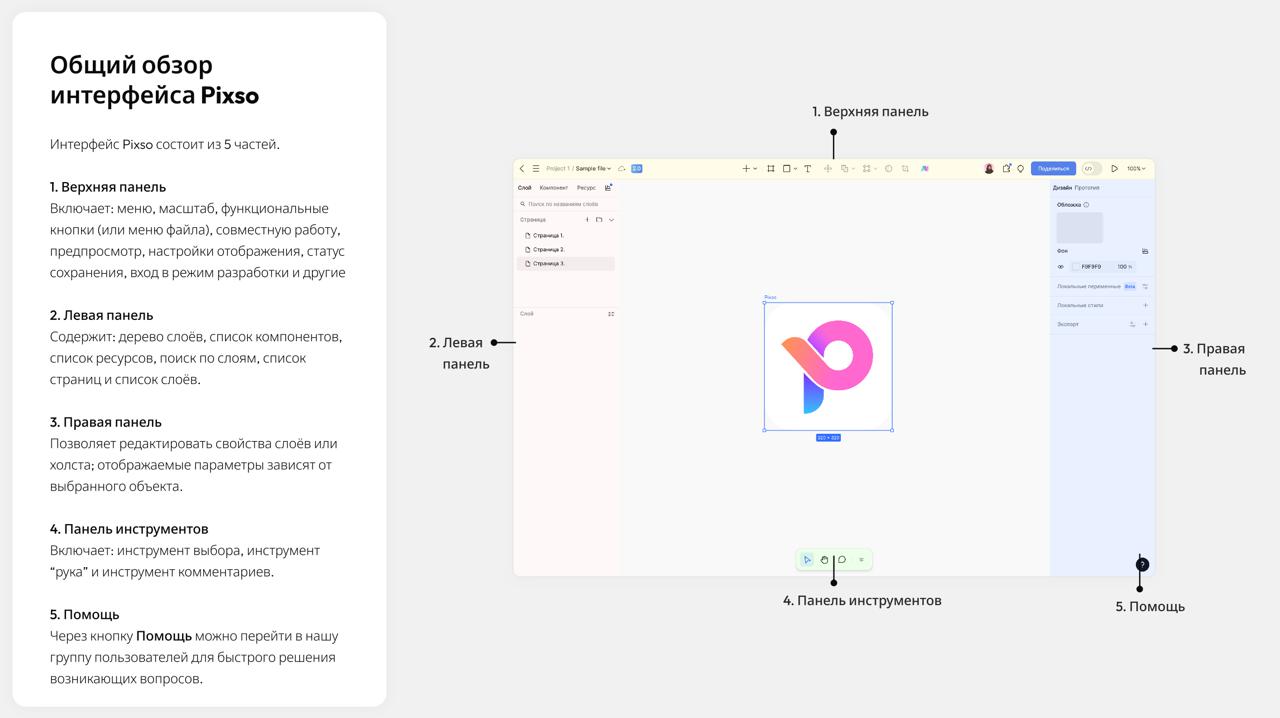This screenshot has height=718, width=1280.
Task: Click the info icon beside Обложка
Action: (x=1086, y=205)
